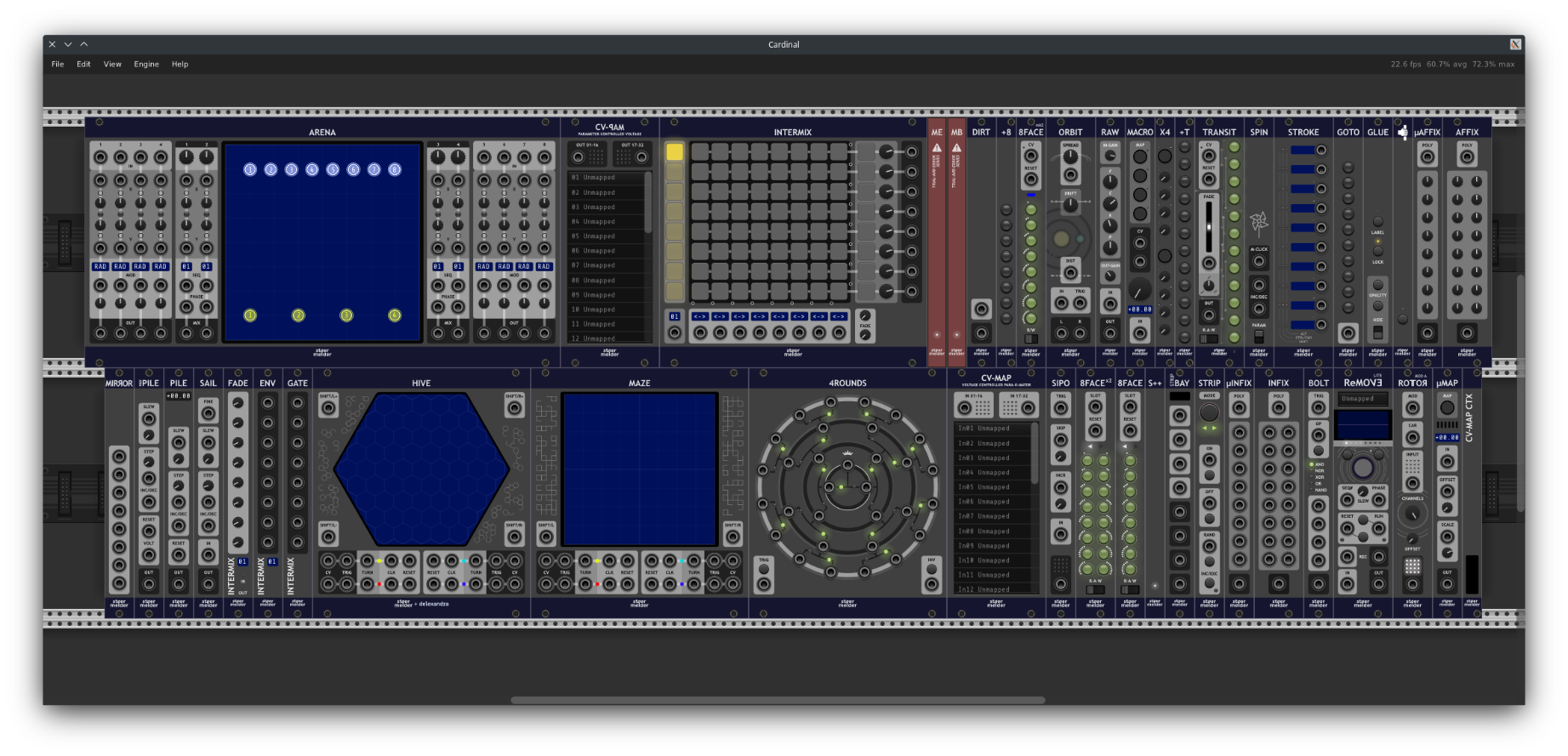The image size is (1568, 756).
Task: Toggle the PARAM switch on SPIN module
Action: click(1258, 337)
